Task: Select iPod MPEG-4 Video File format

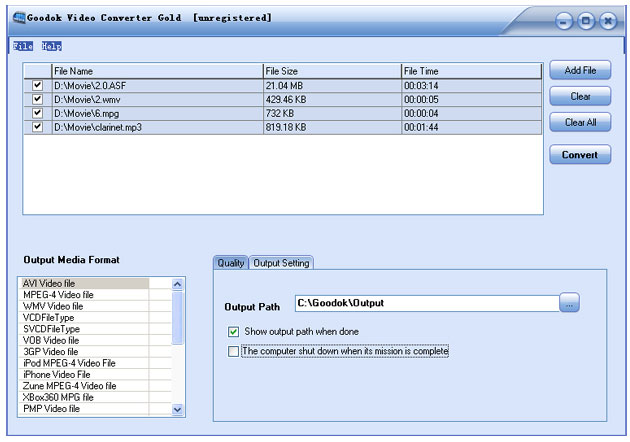Action: [84, 363]
